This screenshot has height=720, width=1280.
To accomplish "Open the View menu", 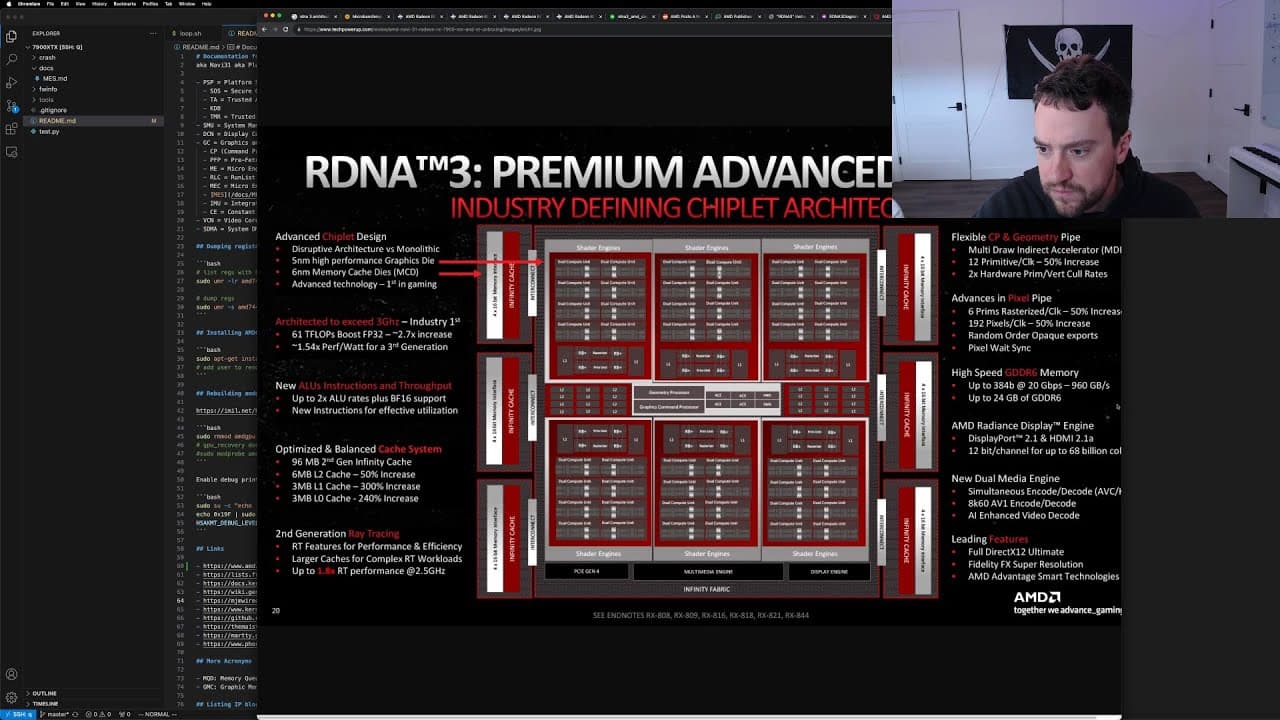I will 81,4.
